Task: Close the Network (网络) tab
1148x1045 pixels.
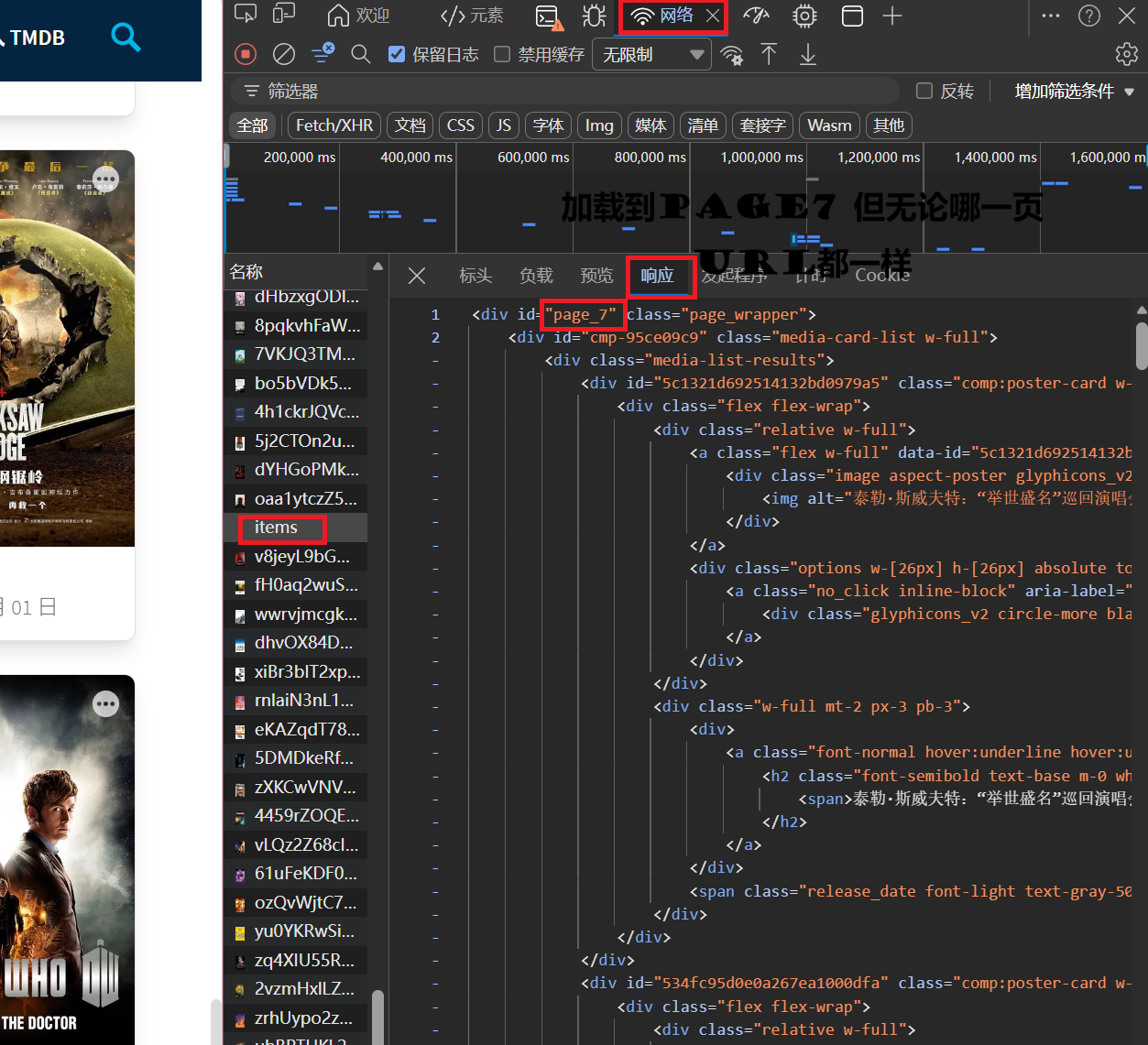Action: click(x=713, y=16)
